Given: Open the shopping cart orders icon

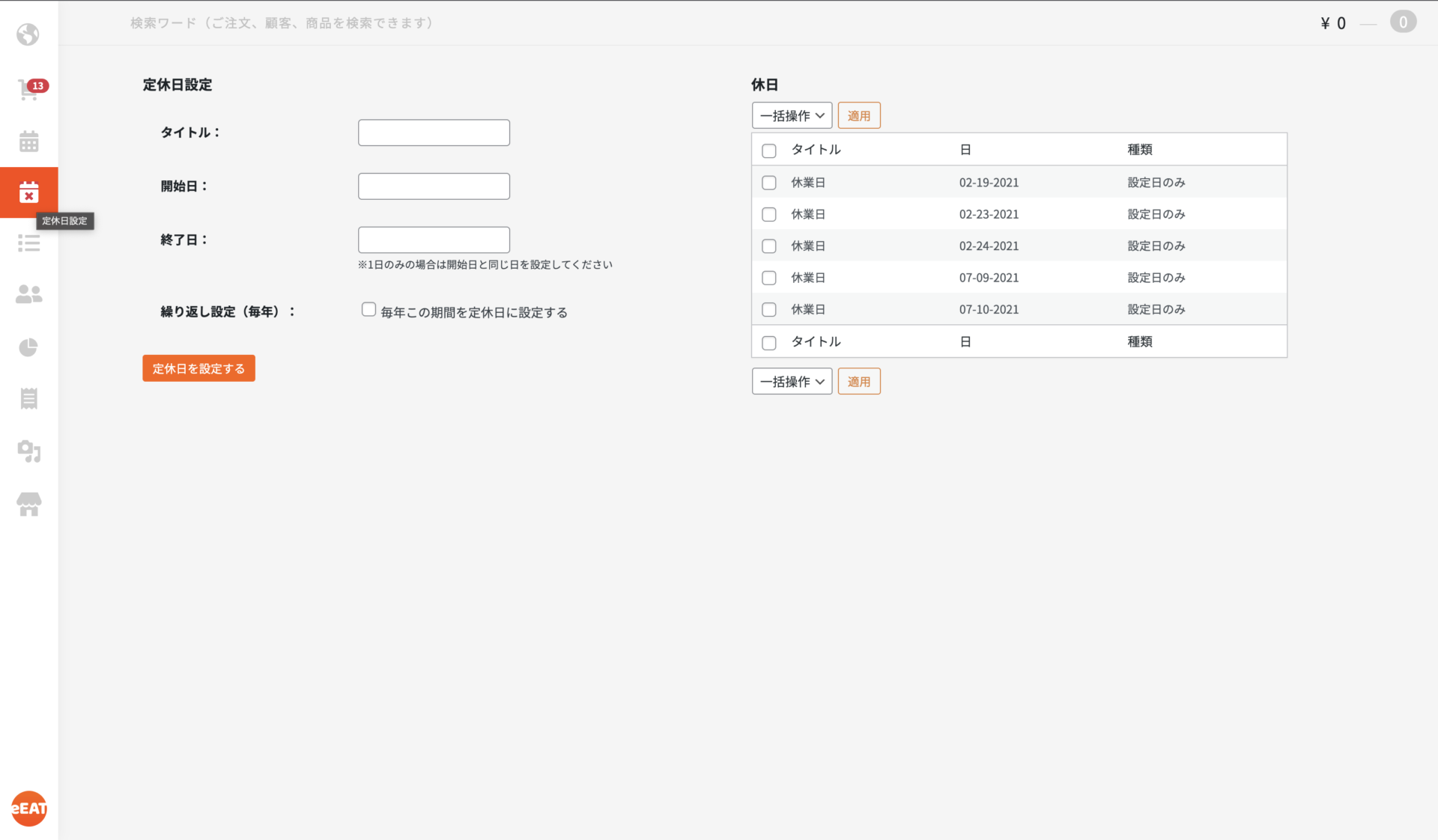Looking at the screenshot, I should [x=28, y=90].
